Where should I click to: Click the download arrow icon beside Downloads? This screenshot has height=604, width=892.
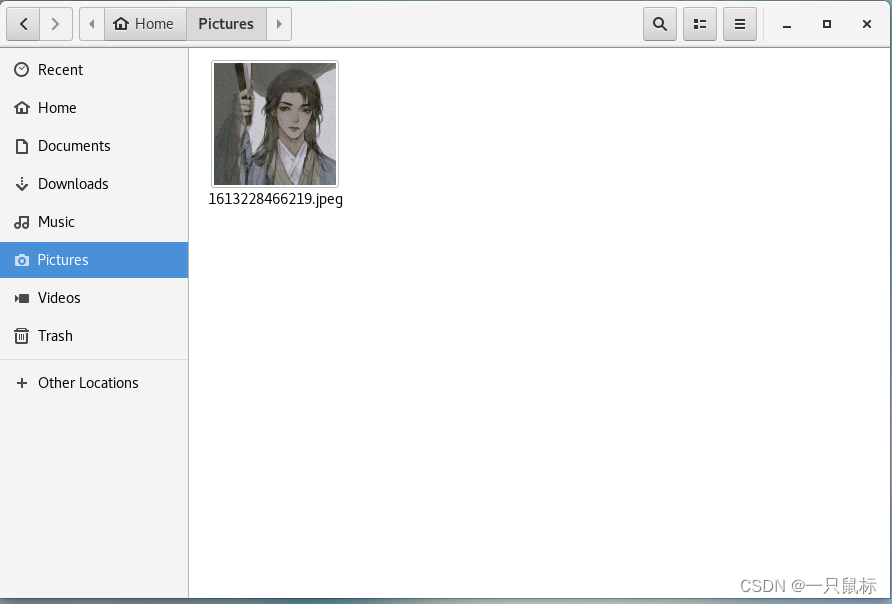tap(22, 184)
